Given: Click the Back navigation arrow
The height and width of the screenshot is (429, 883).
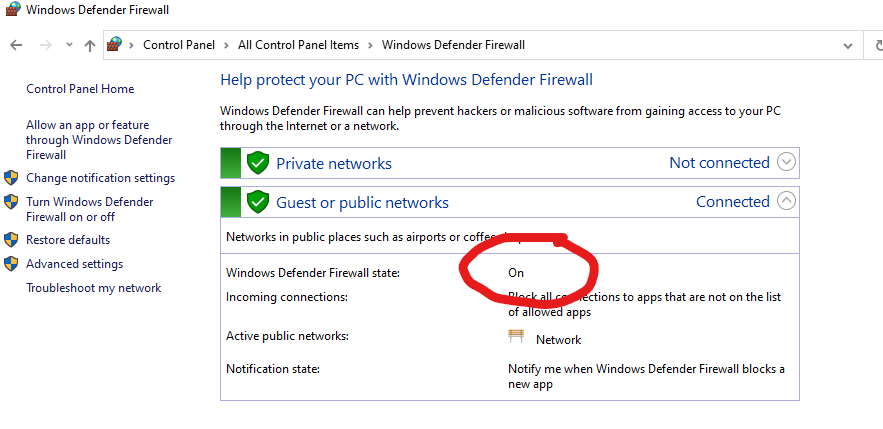Looking at the screenshot, I should (x=16, y=45).
